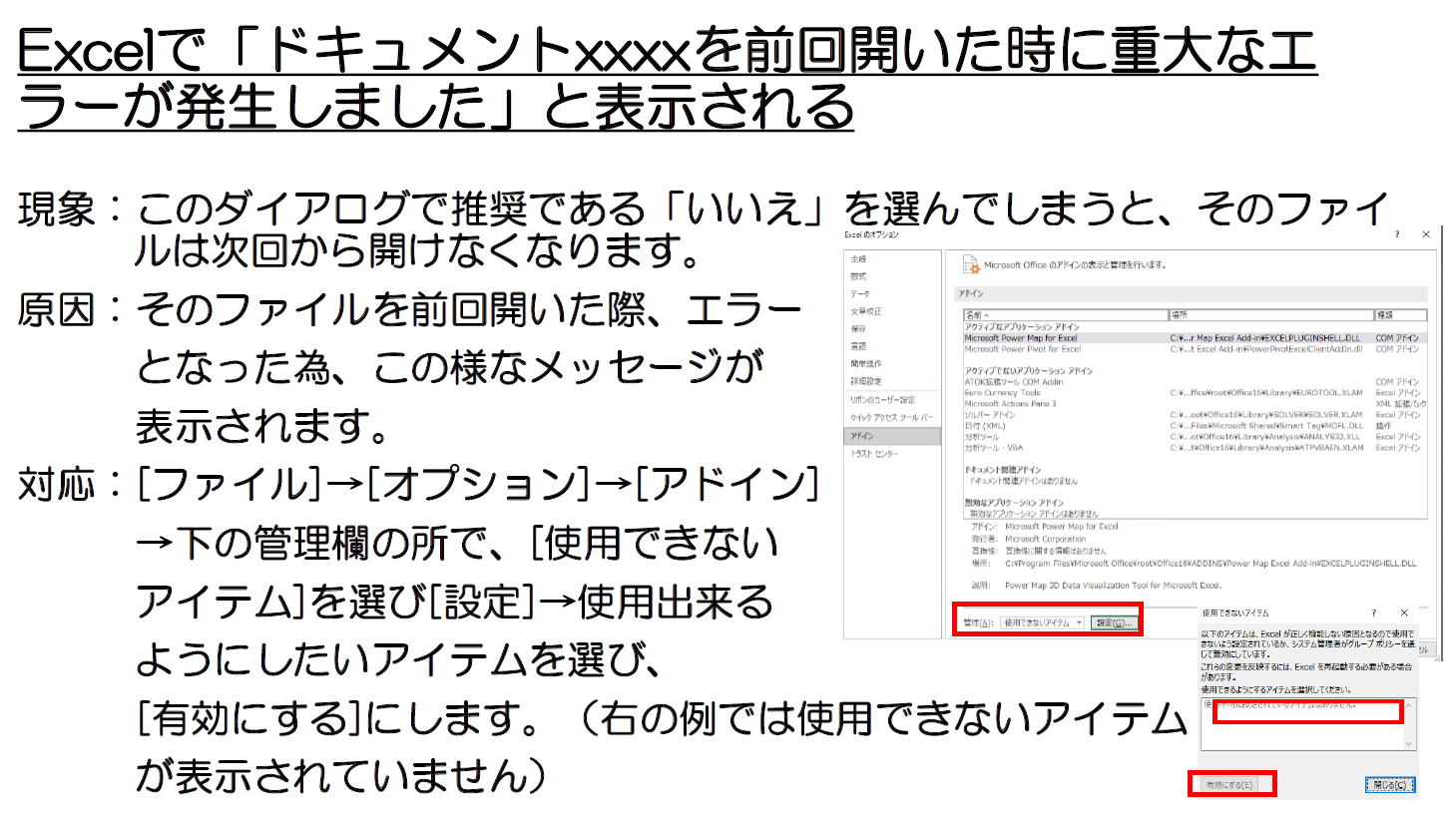The height and width of the screenshot is (823, 1456).
Task: Click the 有効にする(E) button
Action: (1228, 785)
